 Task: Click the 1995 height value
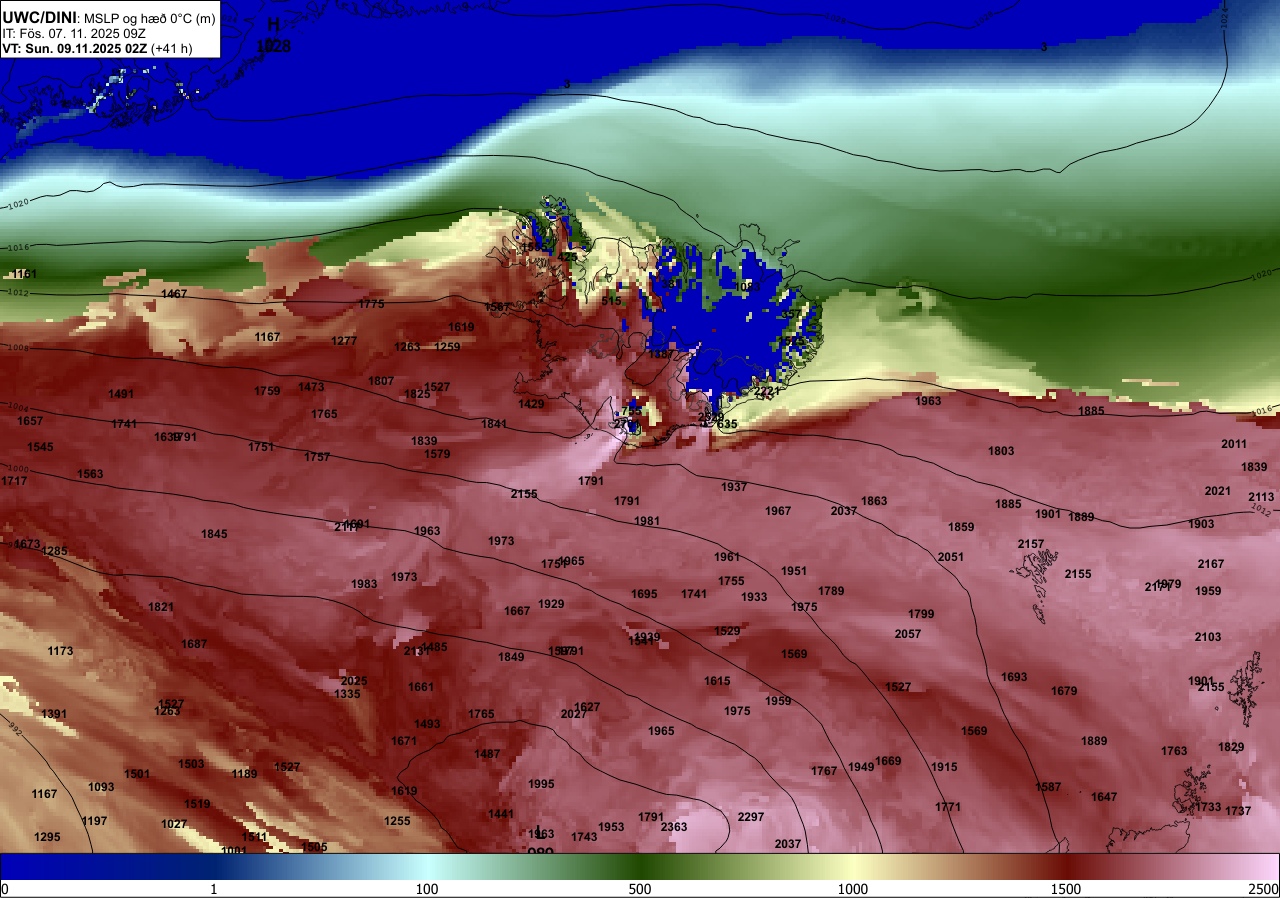[541, 784]
